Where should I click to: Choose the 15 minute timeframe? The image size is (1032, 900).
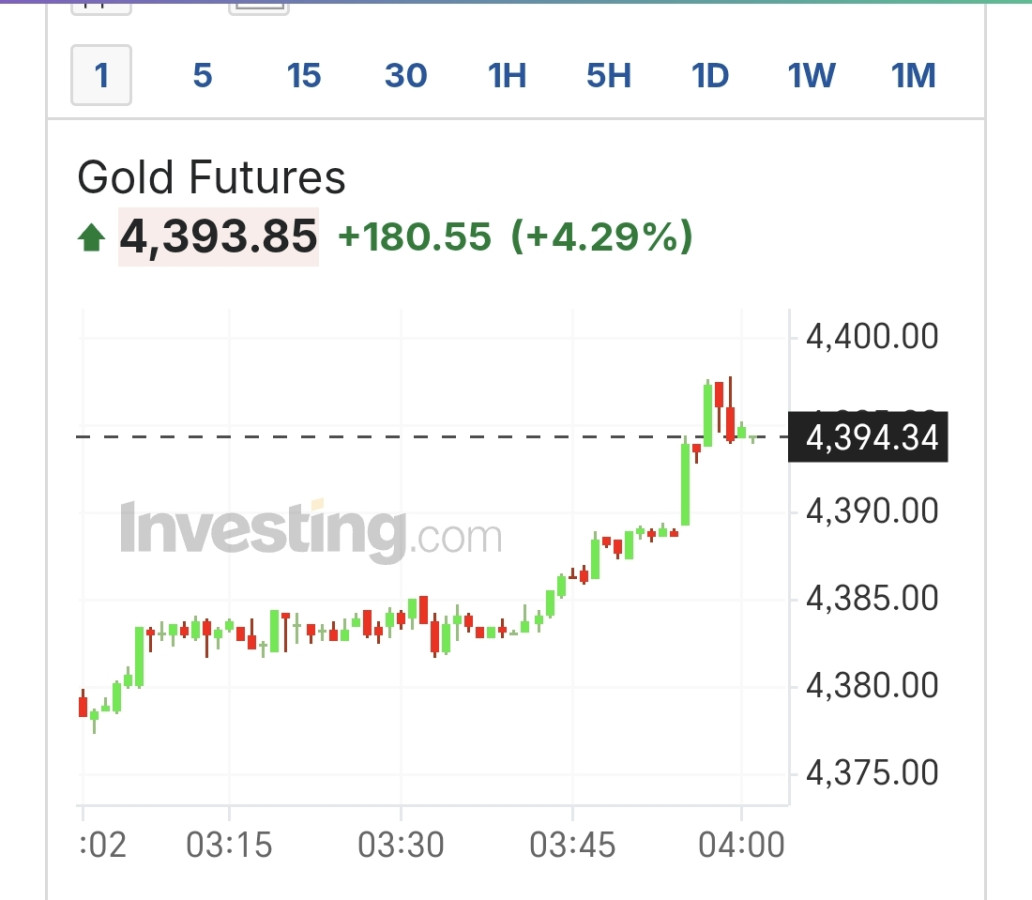304,75
